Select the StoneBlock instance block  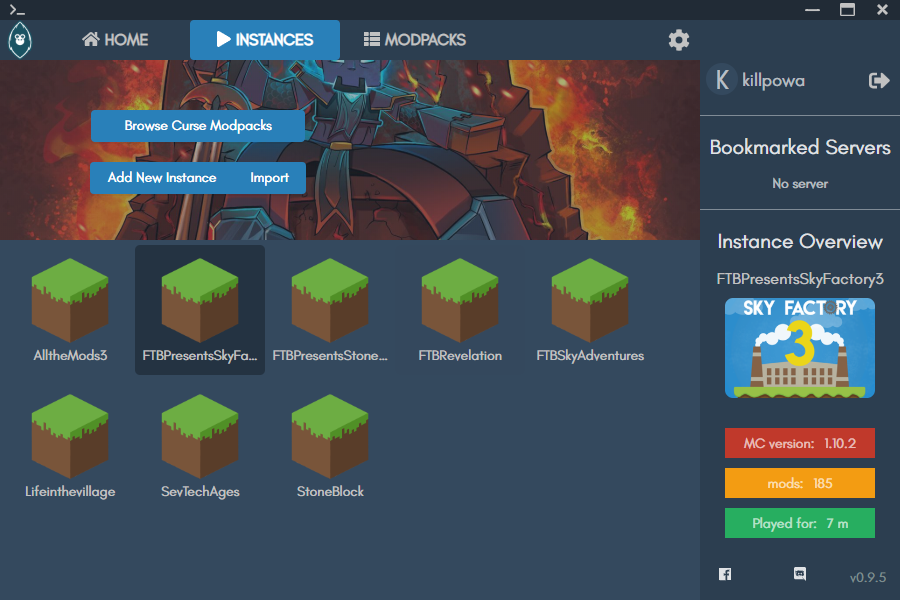click(x=330, y=446)
